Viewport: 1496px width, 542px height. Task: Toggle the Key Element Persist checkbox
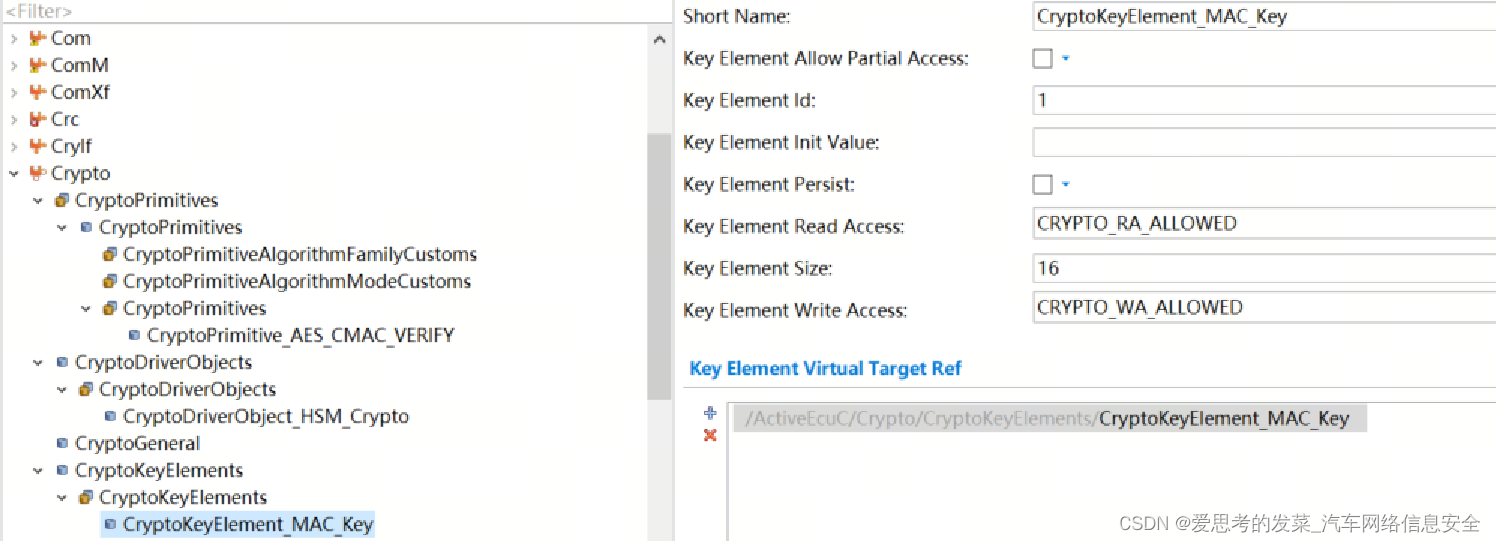coord(1042,184)
